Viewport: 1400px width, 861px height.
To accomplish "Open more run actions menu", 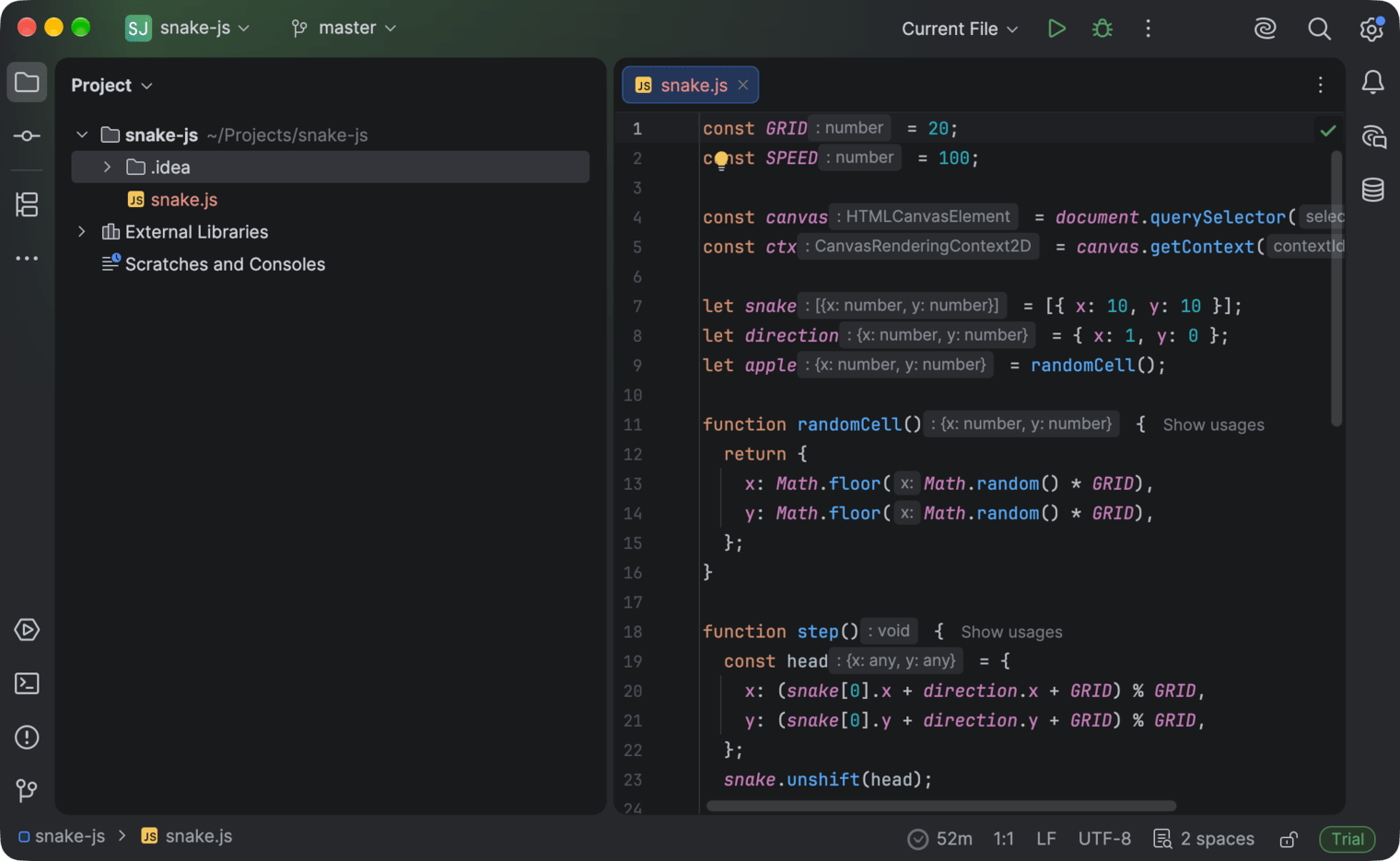I will point(1148,29).
